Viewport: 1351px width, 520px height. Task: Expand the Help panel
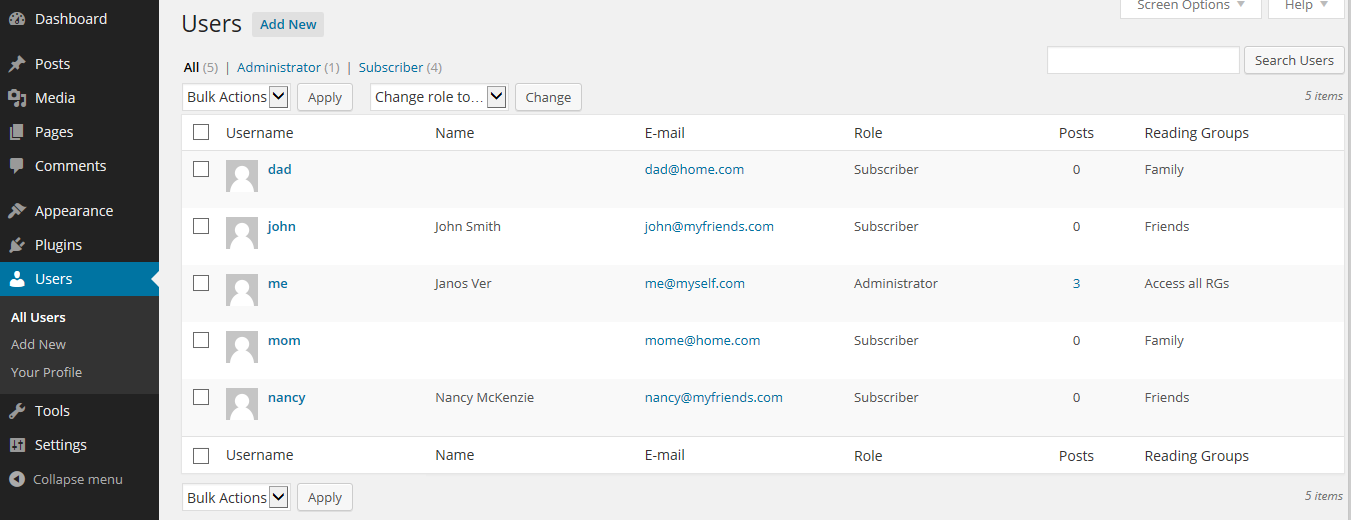pos(1306,6)
